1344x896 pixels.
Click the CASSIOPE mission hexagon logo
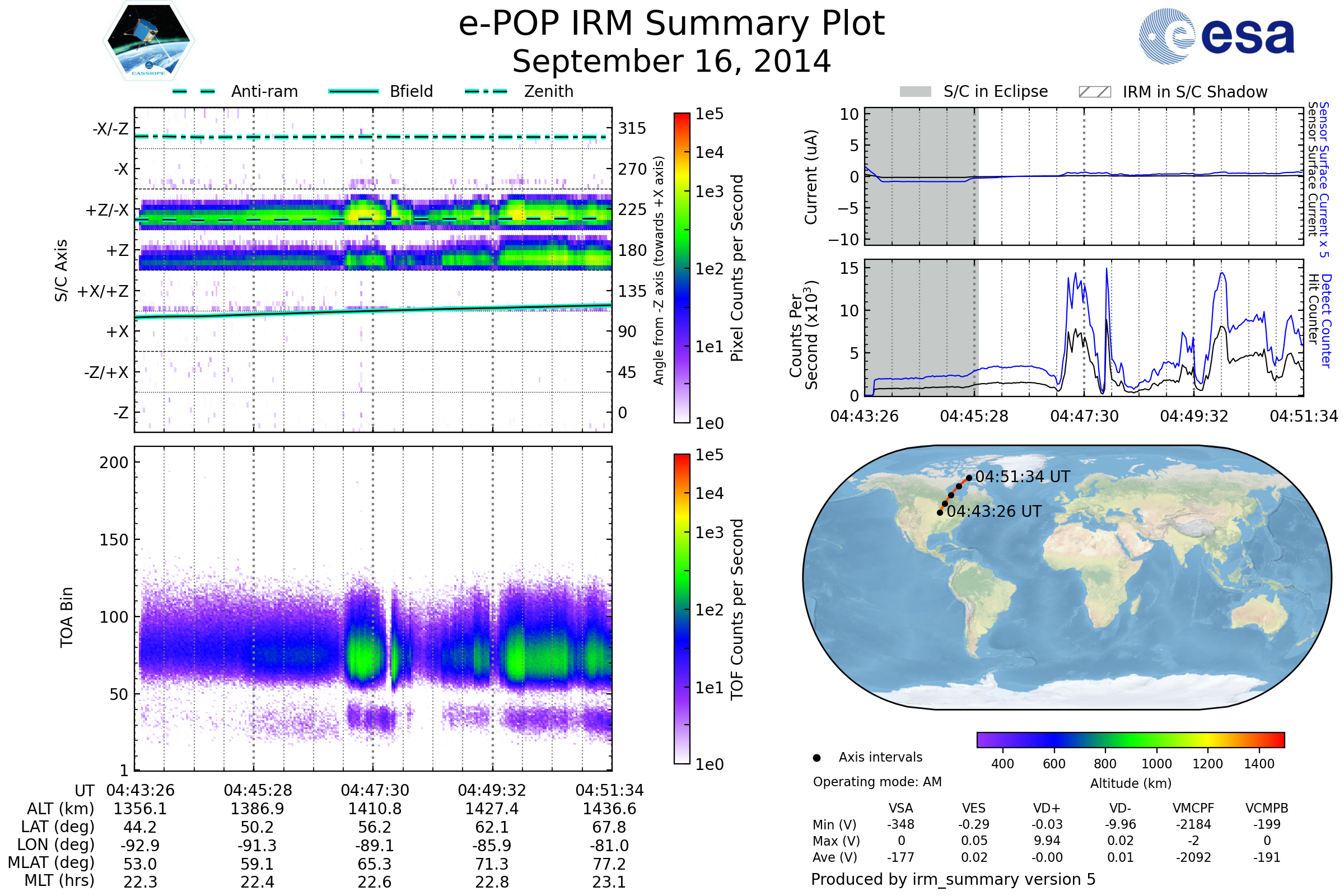click(x=148, y=41)
